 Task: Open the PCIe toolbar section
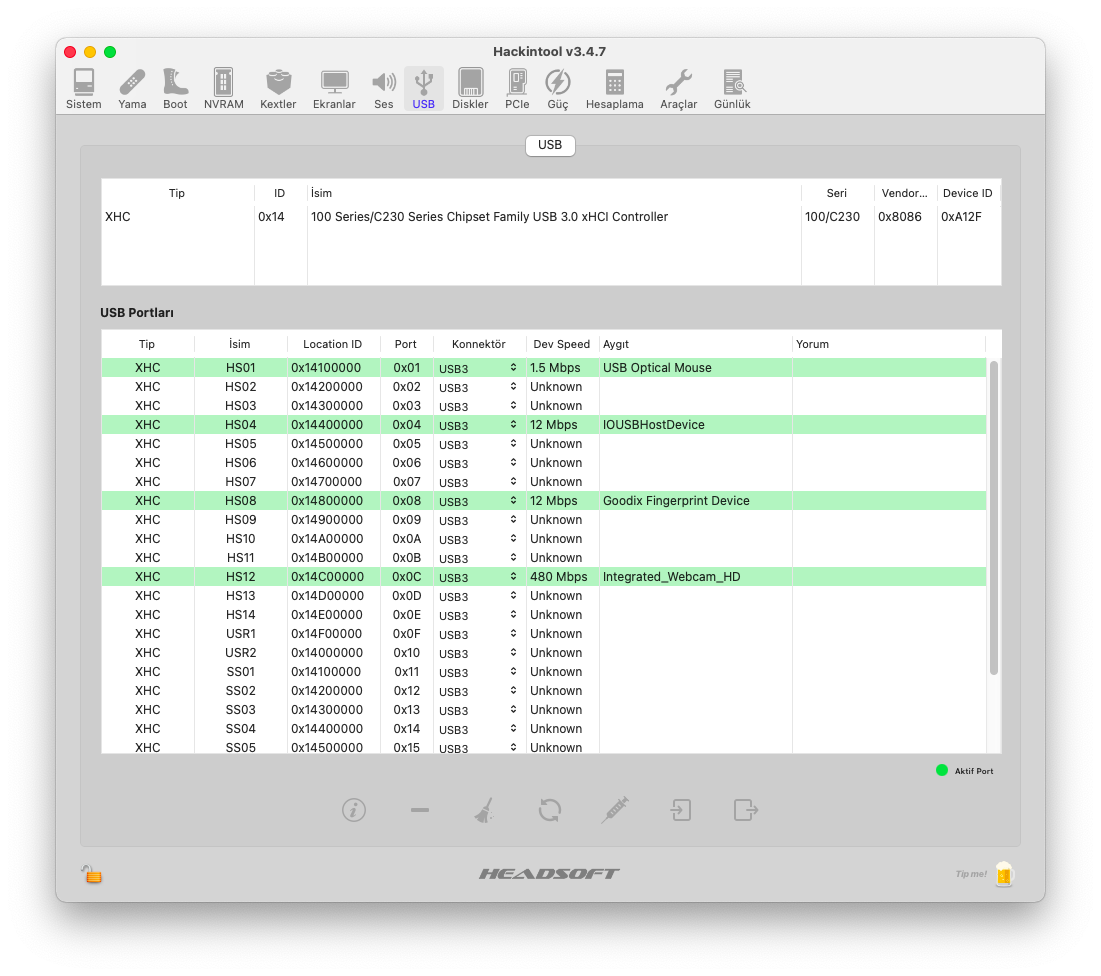517,89
